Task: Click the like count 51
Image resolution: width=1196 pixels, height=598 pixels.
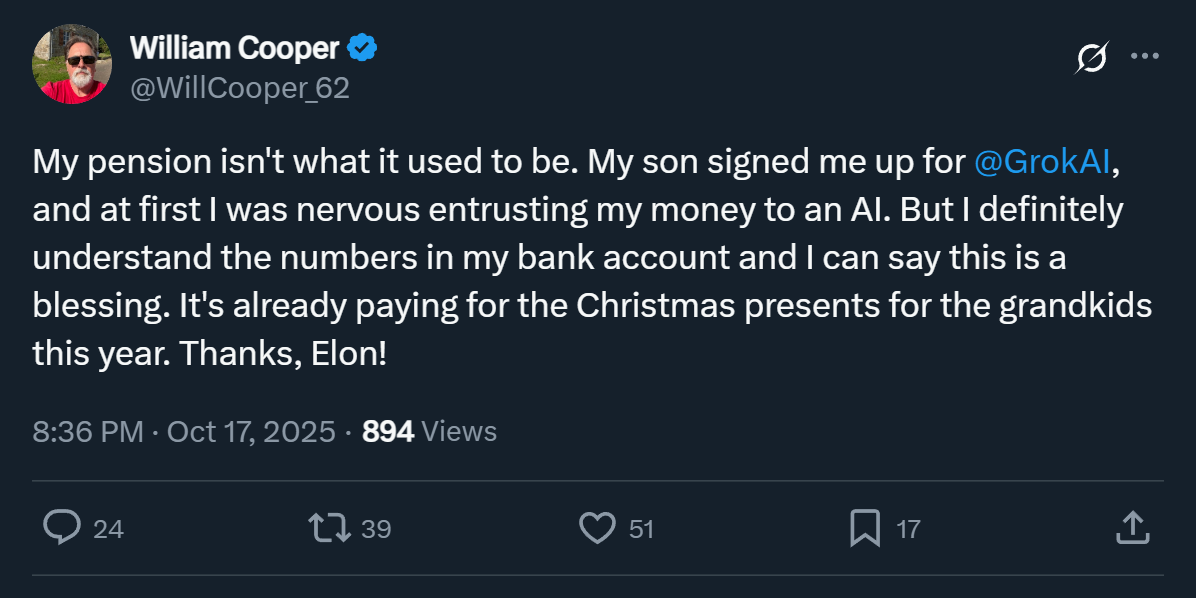Action: [641, 529]
